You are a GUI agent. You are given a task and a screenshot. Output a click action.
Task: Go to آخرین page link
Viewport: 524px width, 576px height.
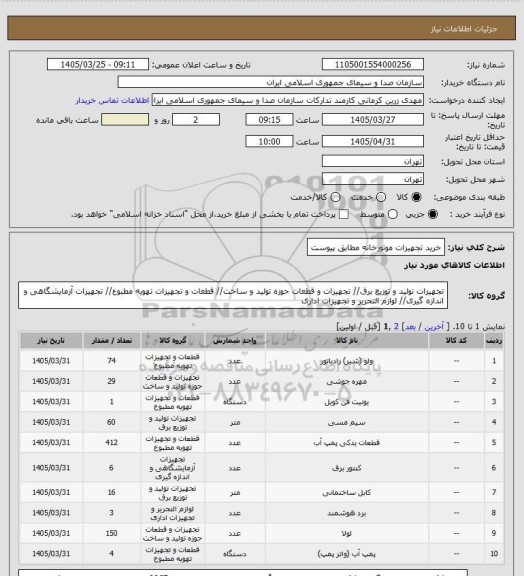click(434, 327)
